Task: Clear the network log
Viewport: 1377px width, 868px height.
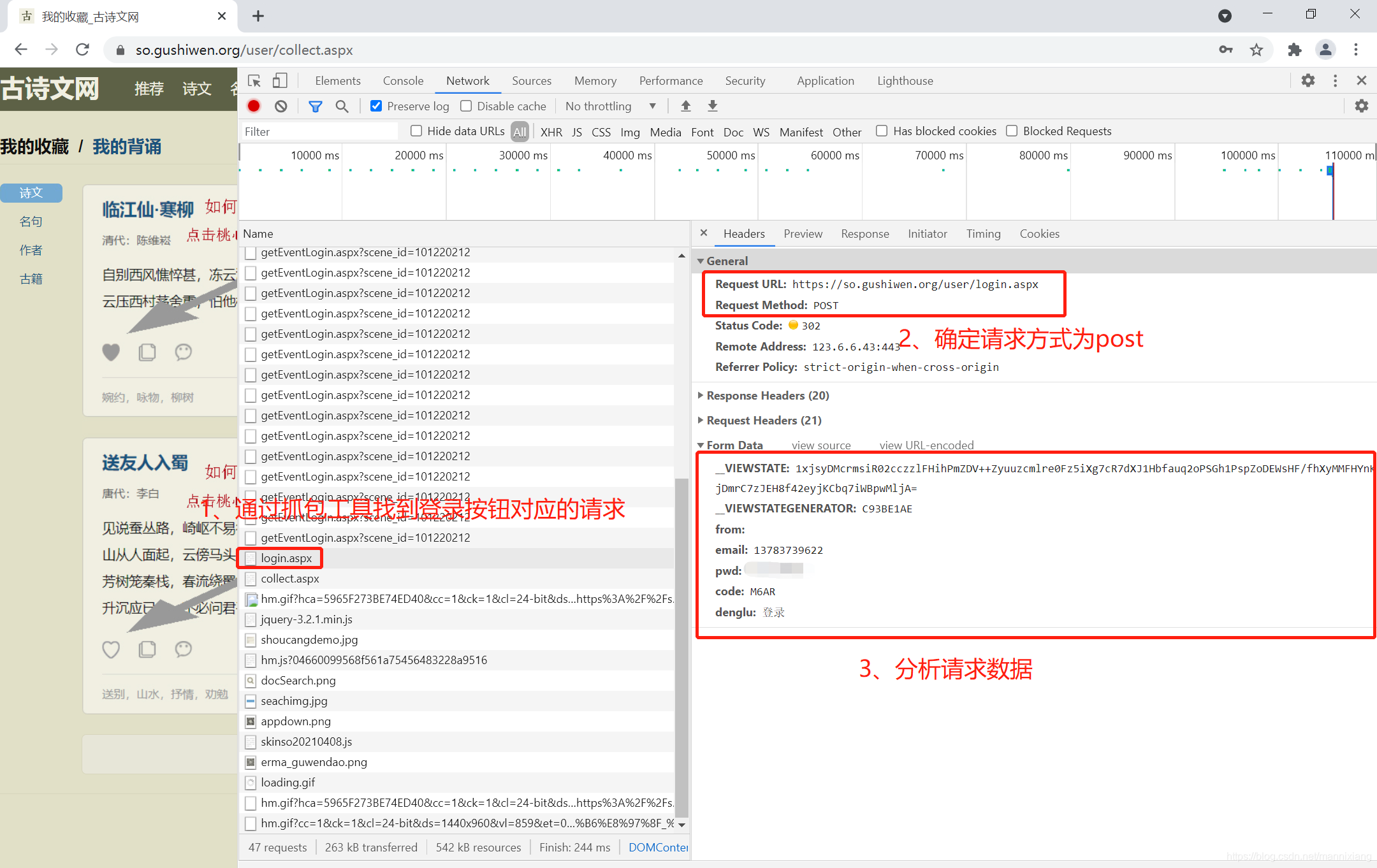Action: [x=281, y=106]
